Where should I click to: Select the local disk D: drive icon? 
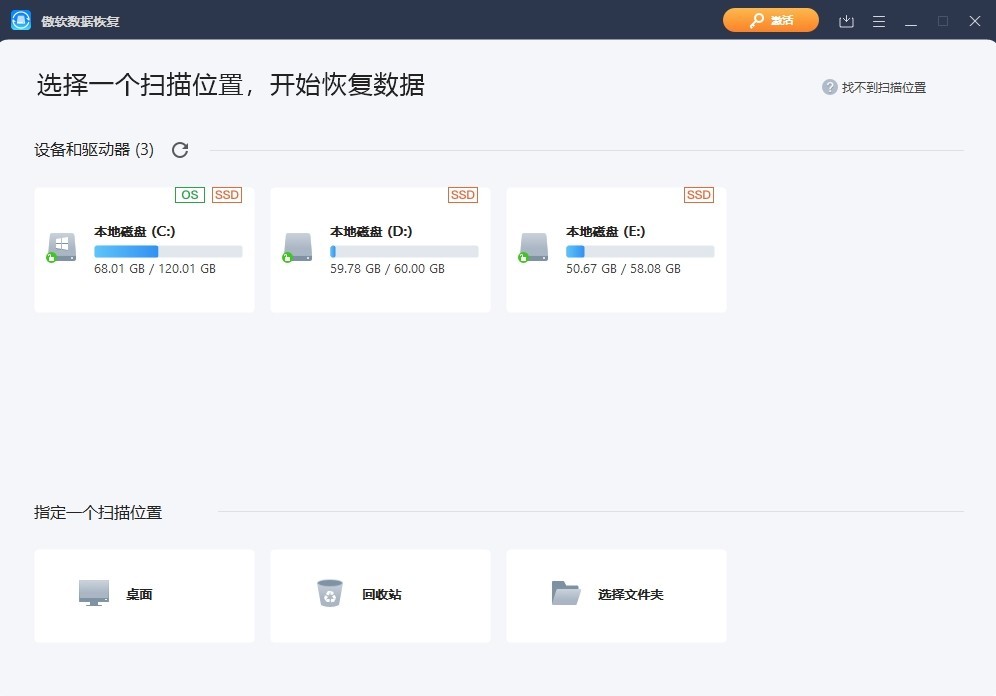298,247
